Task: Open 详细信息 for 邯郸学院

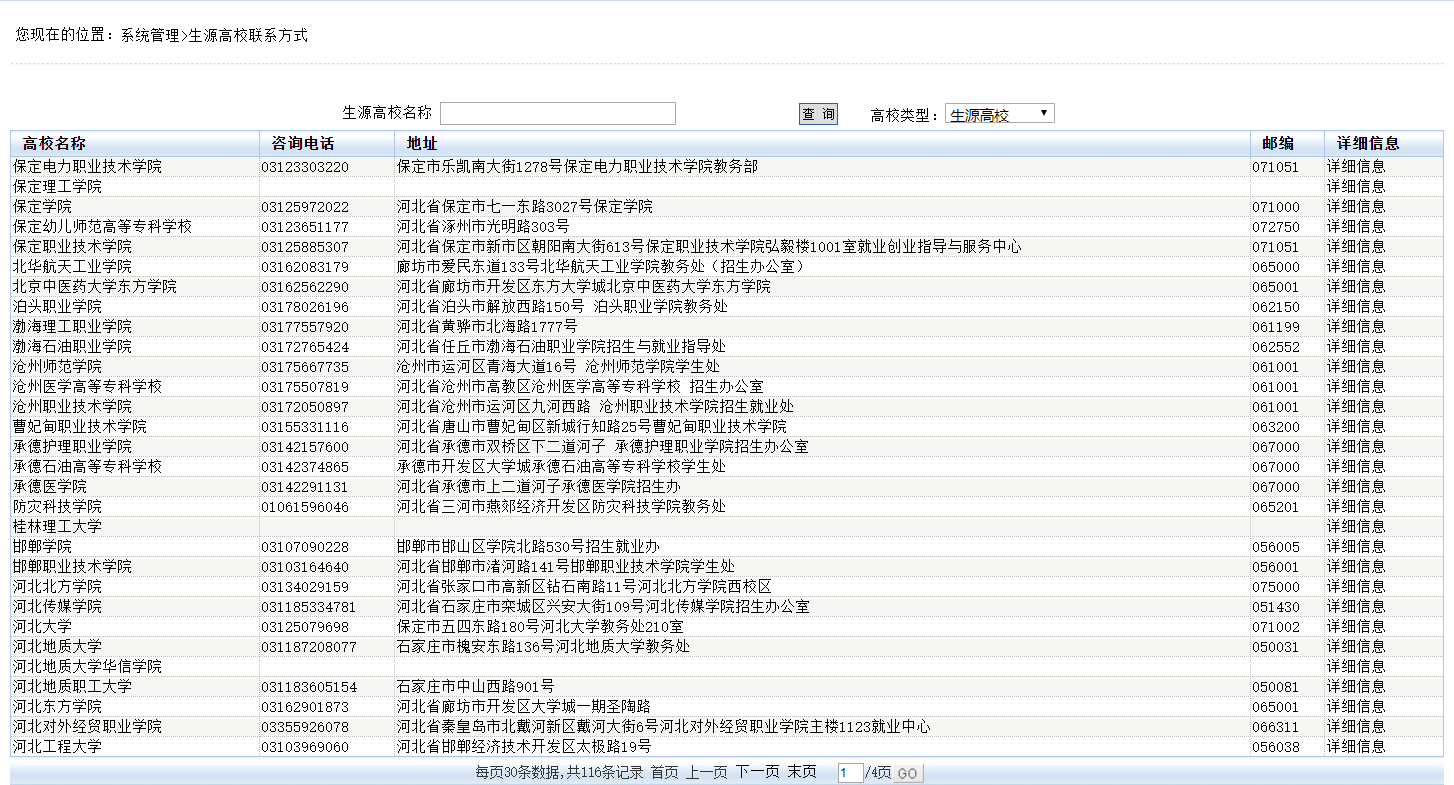Action: [1356, 547]
